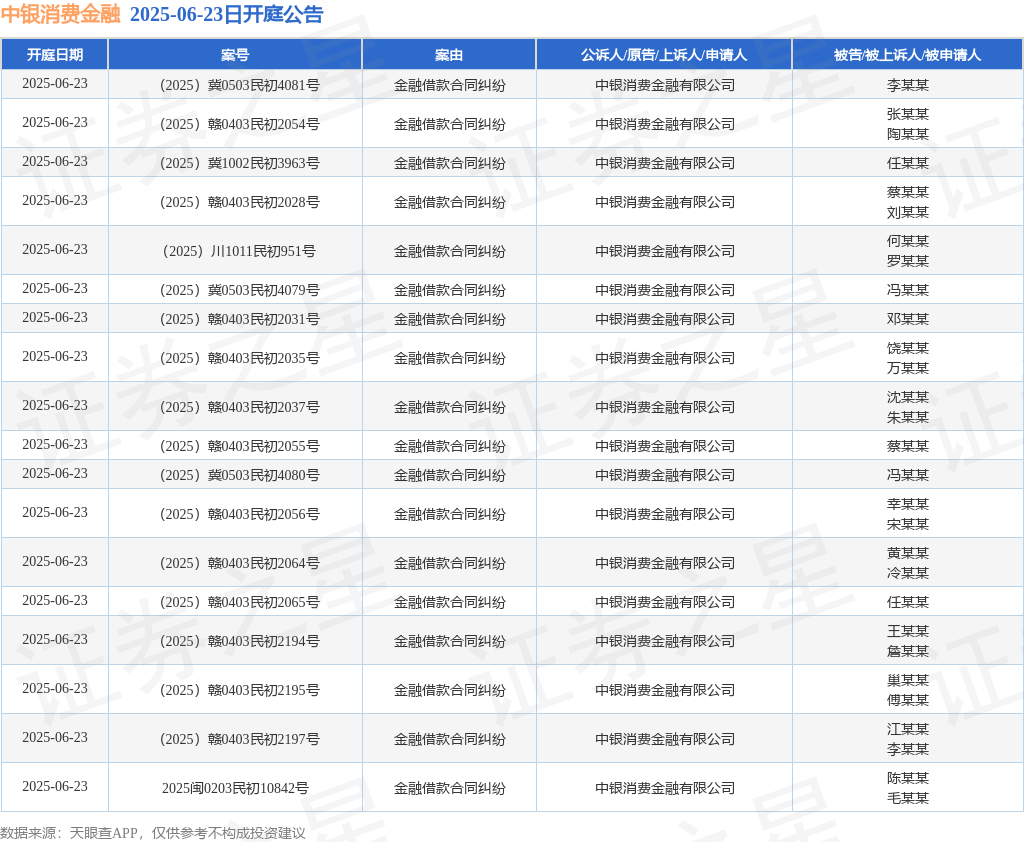The image size is (1024, 842).
Task: Select the 被告/被上诉人/被申请人 column header
Action: [908, 55]
